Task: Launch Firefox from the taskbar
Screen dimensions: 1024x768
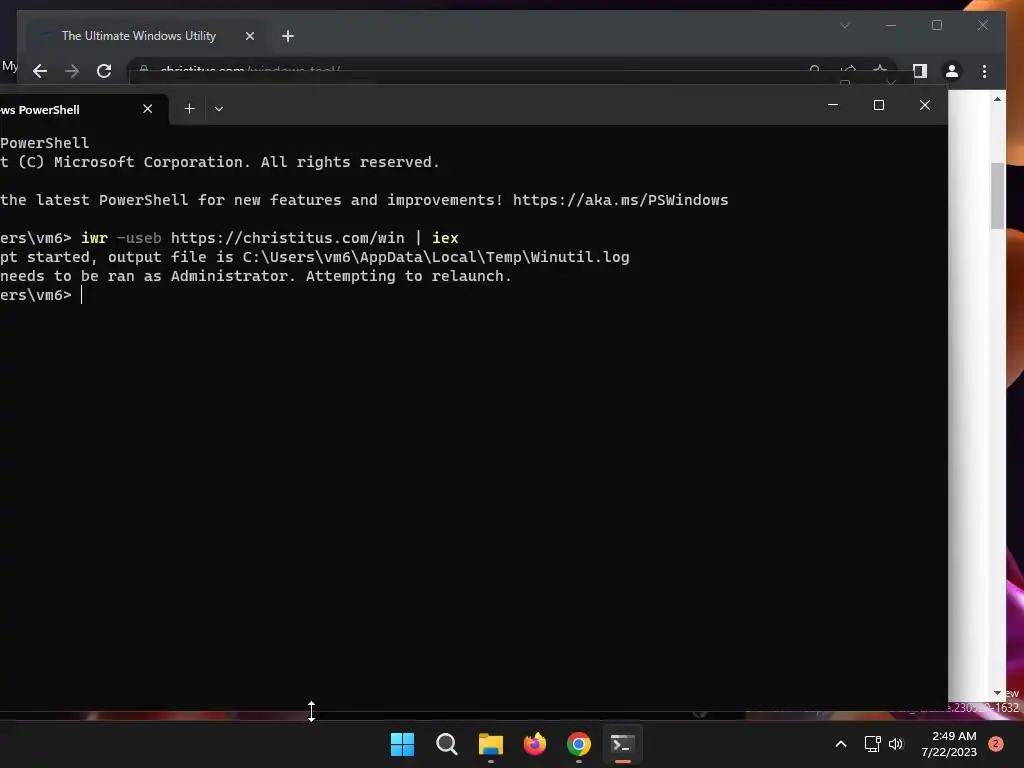Action: [x=535, y=744]
